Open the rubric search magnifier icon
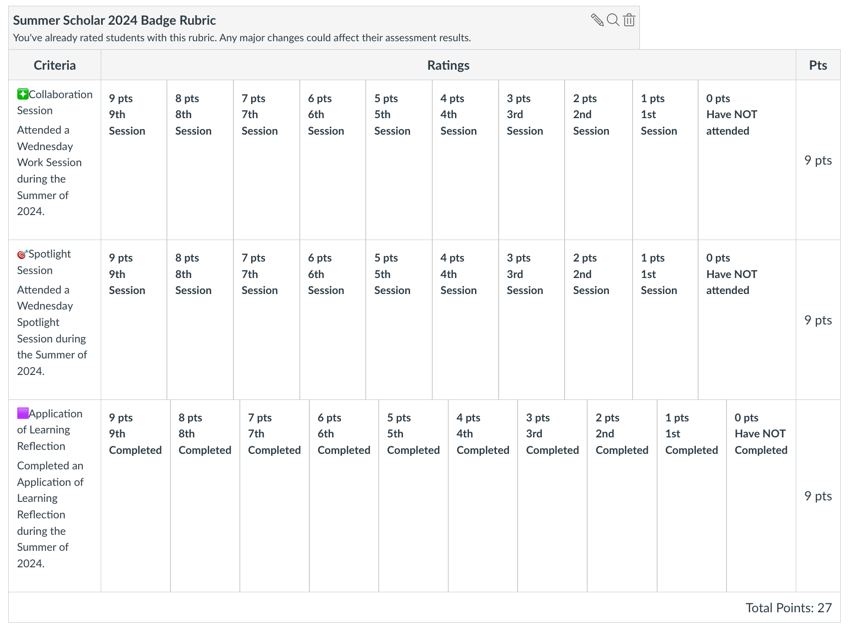 613,19
